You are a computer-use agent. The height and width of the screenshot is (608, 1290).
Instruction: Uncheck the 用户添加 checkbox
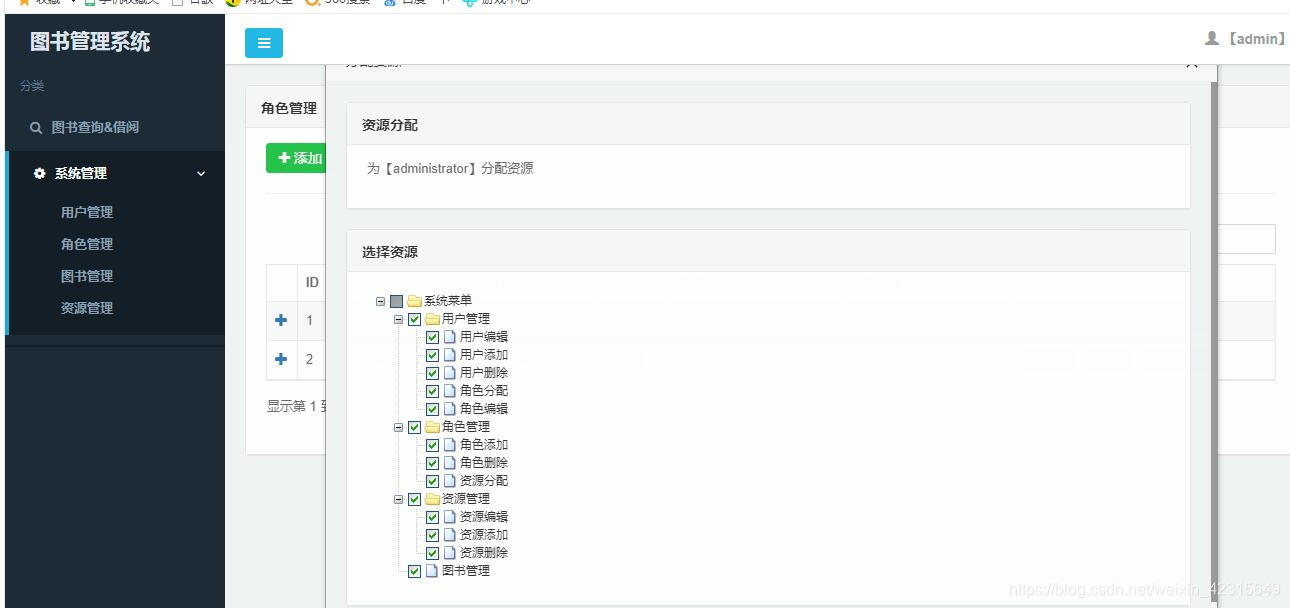click(433, 355)
